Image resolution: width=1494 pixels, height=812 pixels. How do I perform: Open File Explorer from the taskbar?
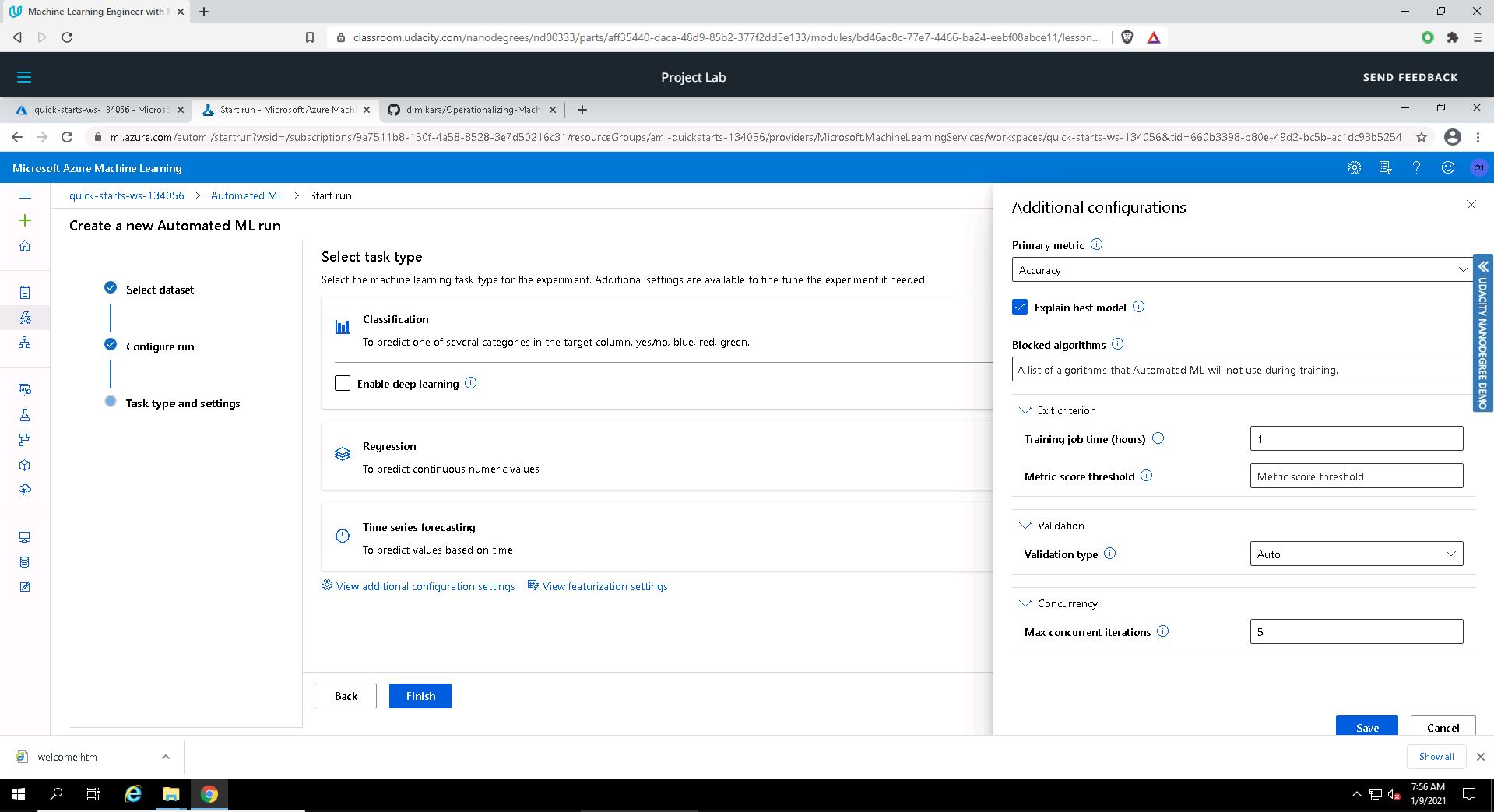pyautogui.click(x=170, y=794)
